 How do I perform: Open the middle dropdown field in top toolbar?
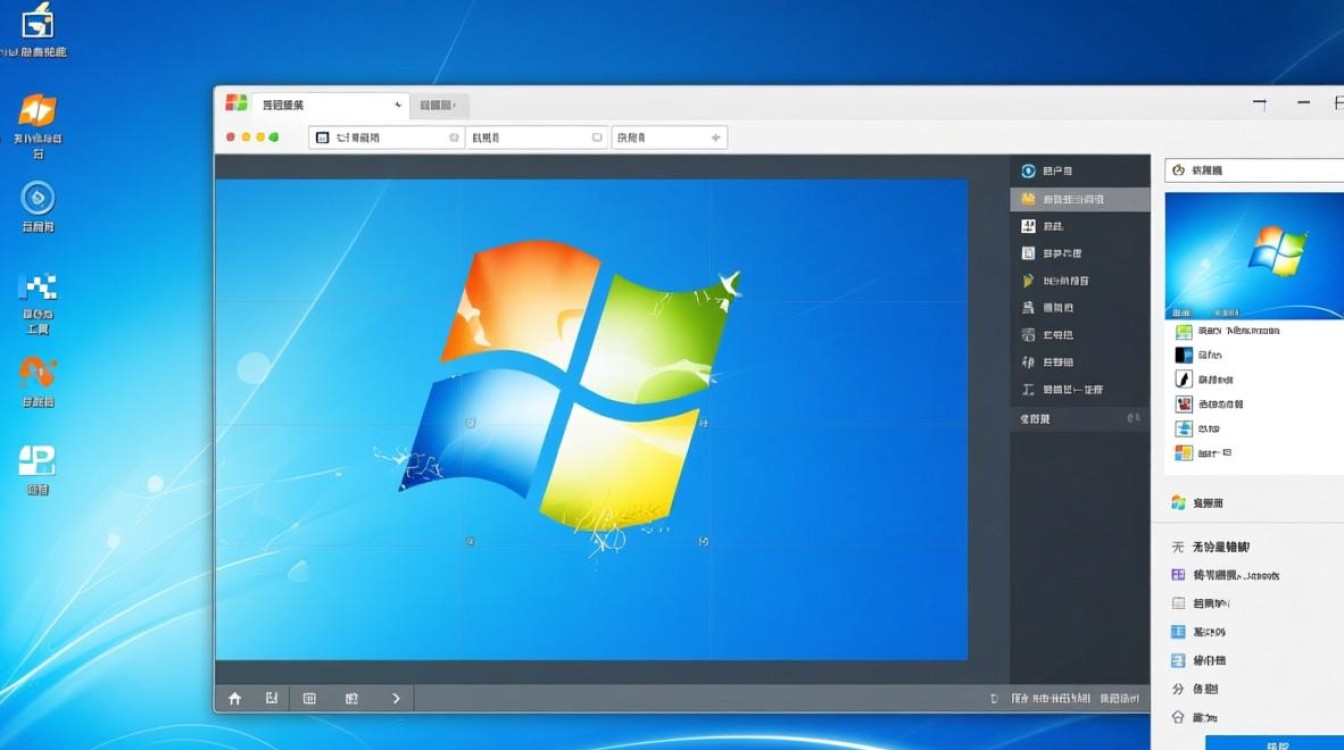pyautogui.click(x=537, y=137)
